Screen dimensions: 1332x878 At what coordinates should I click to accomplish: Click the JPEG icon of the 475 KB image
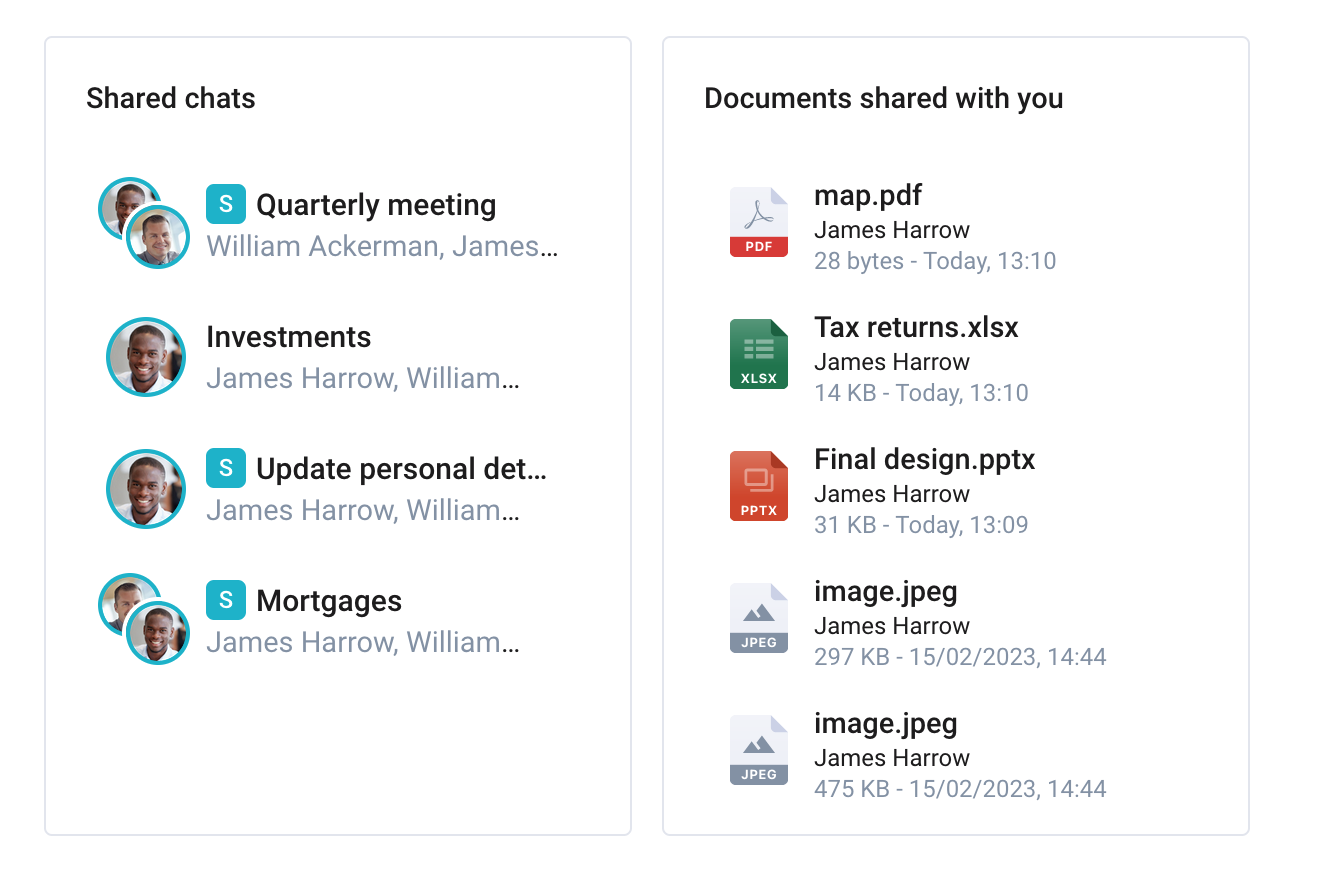pyautogui.click(x=759, y=750)
